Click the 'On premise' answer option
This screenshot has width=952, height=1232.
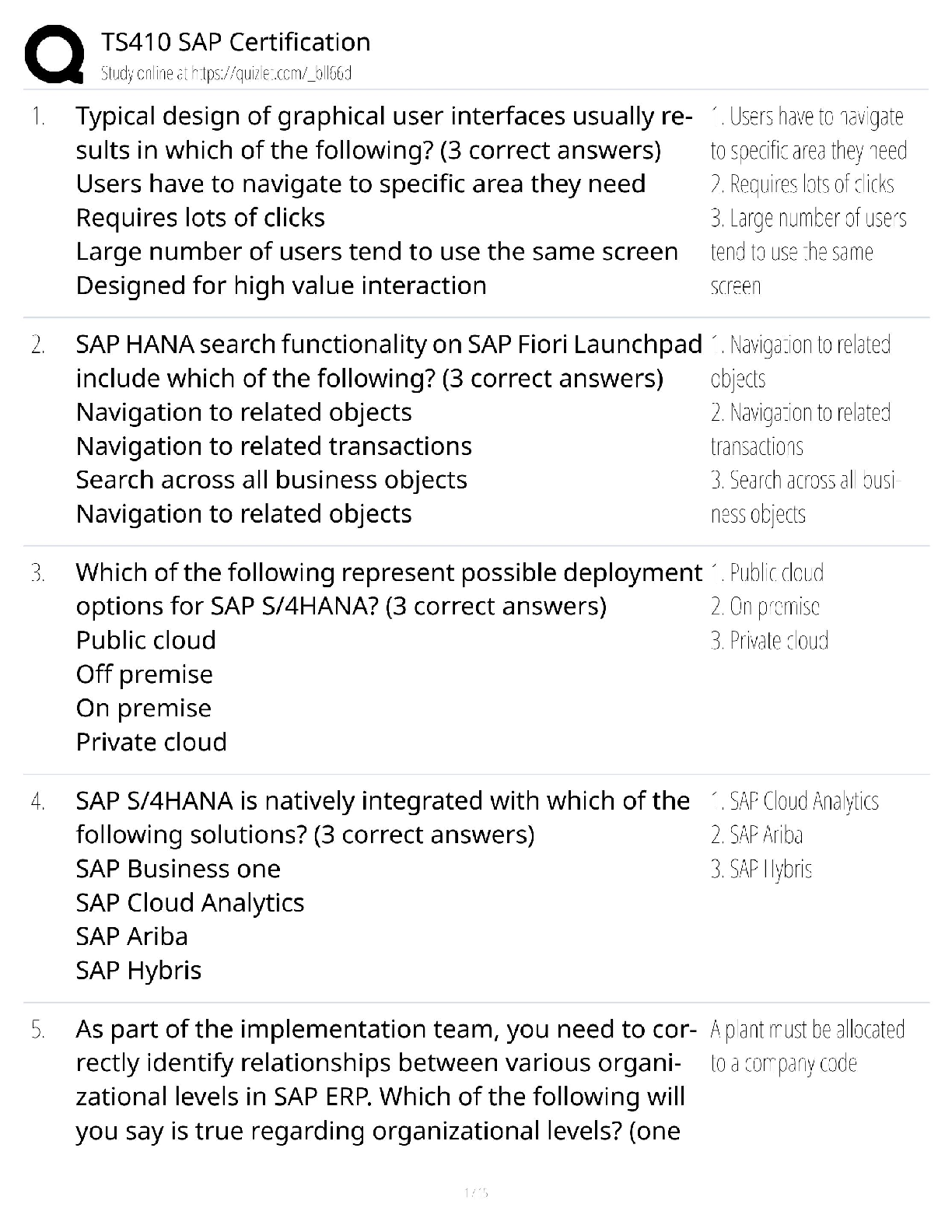tap(143, 708)
